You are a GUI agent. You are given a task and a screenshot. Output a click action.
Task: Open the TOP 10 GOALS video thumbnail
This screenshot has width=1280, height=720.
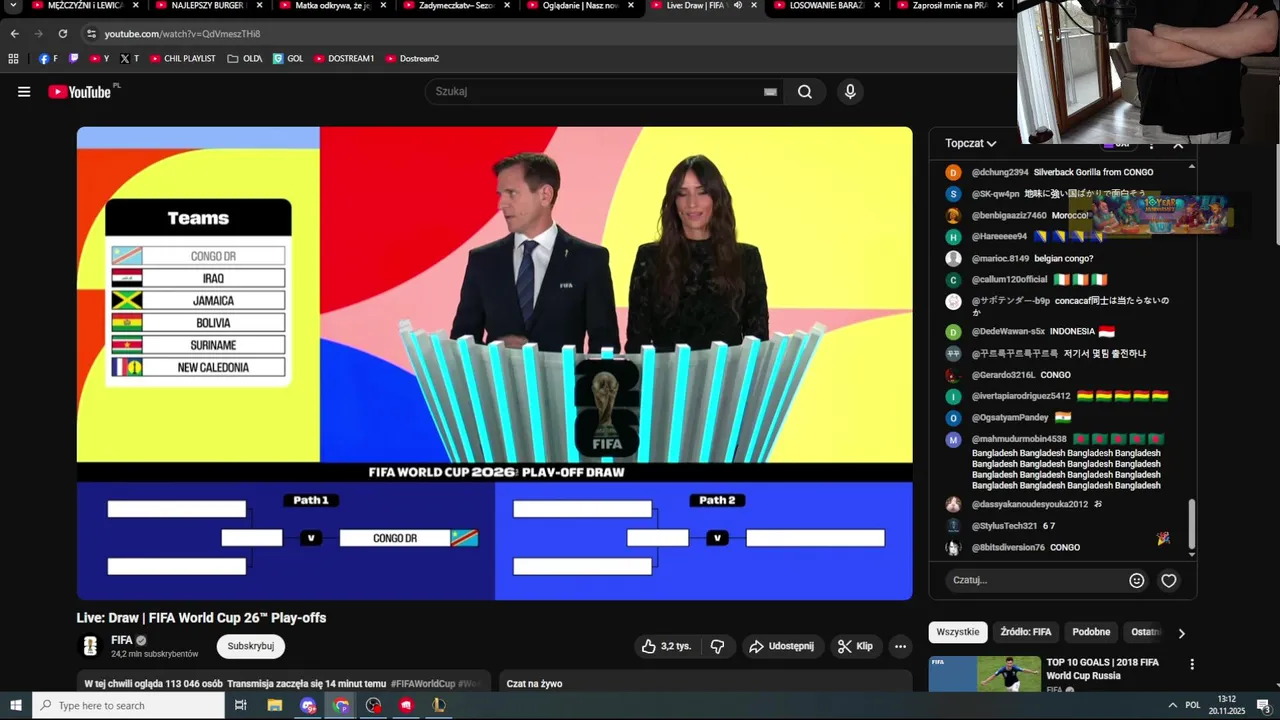[985, 674]
